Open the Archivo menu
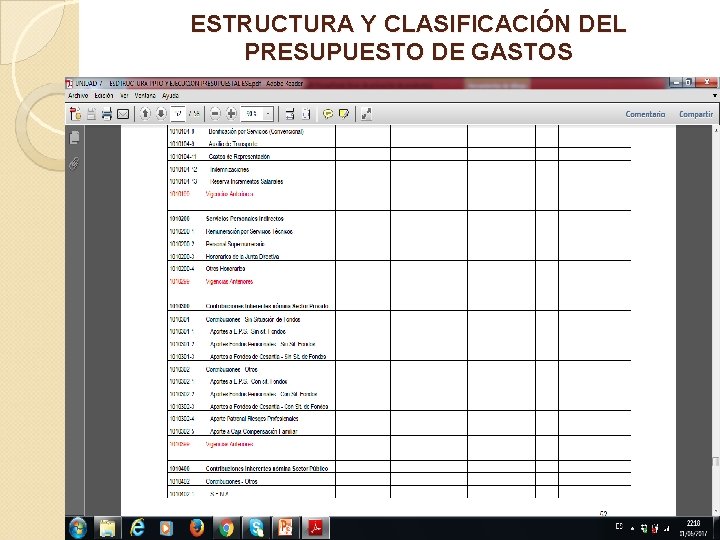The height and width of the screenshot is (540, 720). pos(78,96)
